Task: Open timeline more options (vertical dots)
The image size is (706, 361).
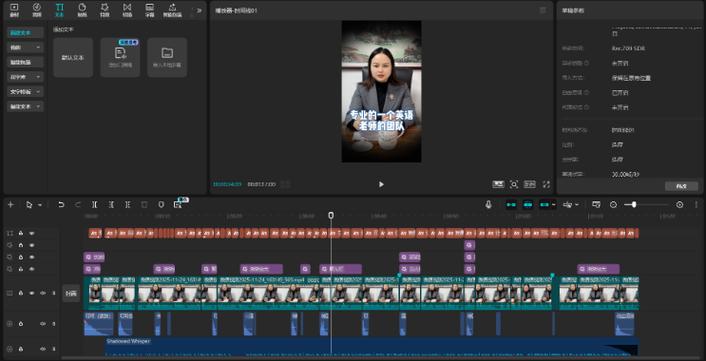Action: [x=696, y=204]
